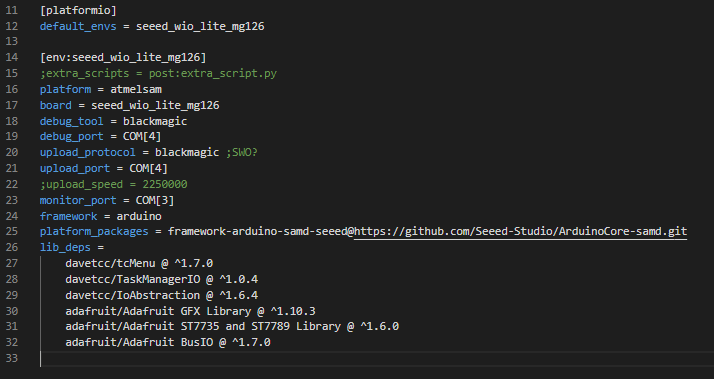The width and height of the screenshot is (714, 379).
Task: Select the monitor_port key
Action: (x=78, y=200)
